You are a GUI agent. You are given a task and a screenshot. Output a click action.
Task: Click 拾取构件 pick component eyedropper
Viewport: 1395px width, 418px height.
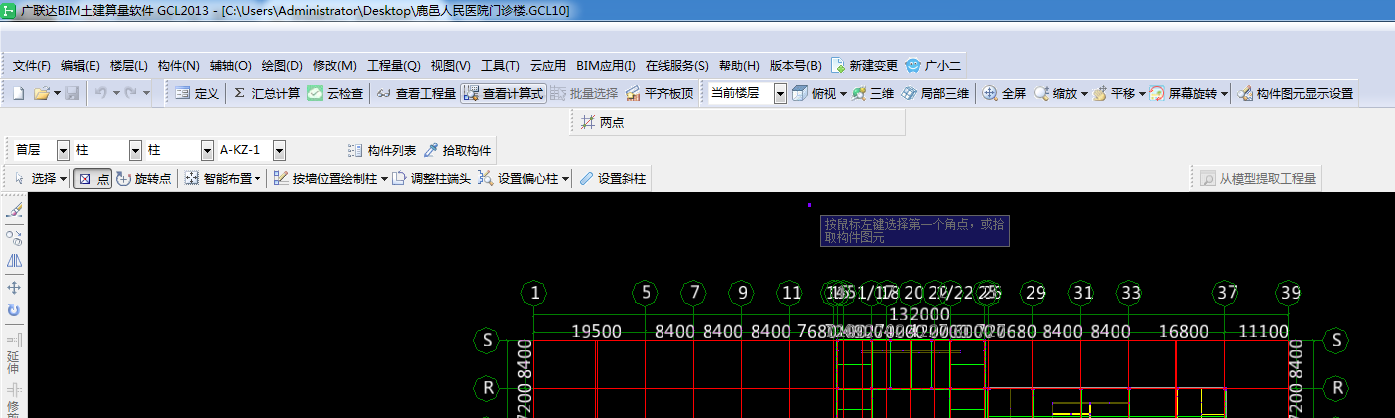457,150
